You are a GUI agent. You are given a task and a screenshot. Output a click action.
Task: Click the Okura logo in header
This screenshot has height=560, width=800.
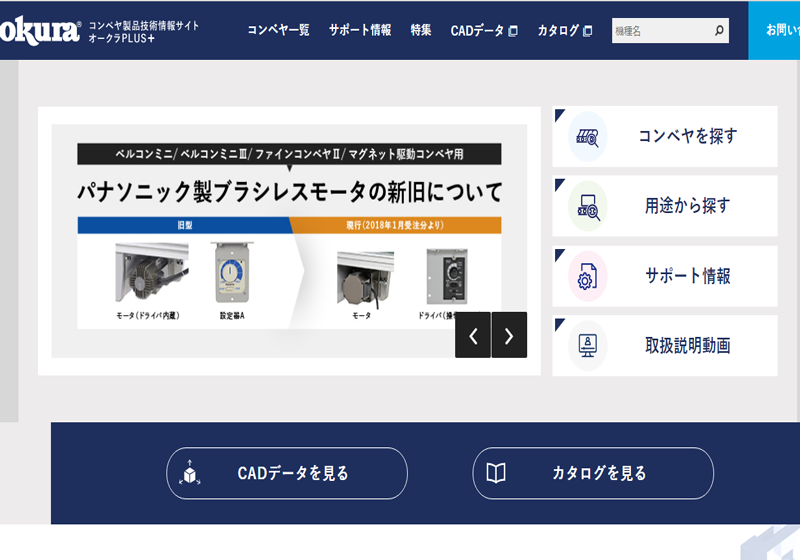pos(40,31)
